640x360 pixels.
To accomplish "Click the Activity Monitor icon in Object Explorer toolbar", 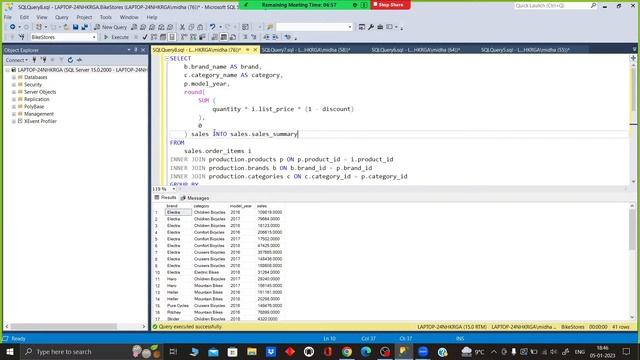I will pyautogui.click(x=79, y=60).
